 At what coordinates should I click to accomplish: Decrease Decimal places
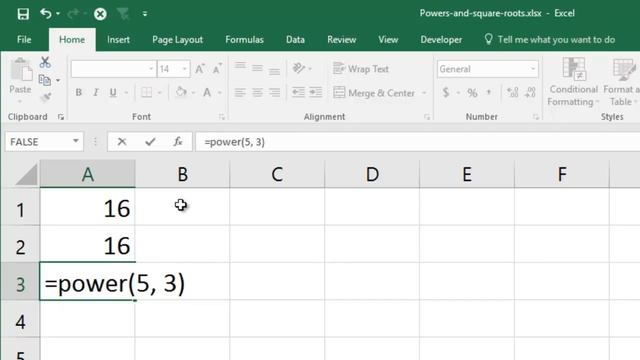tap(530, 93)
